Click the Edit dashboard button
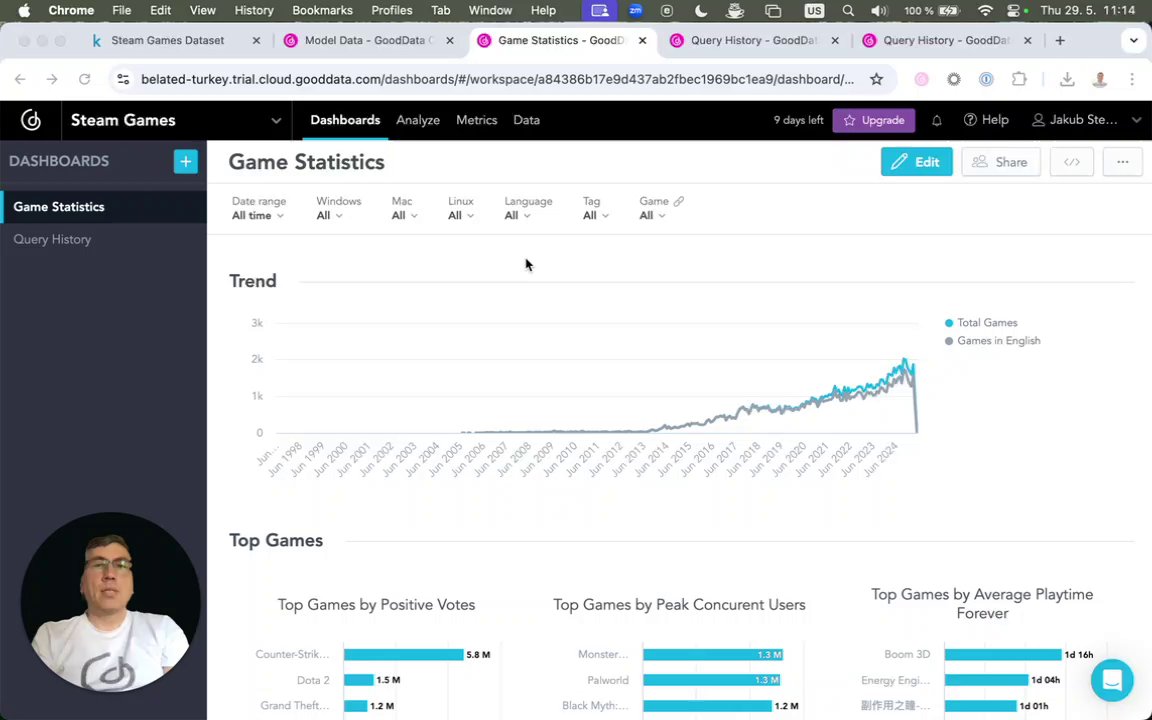Viewport: 1152px width, 720px height. (916, 162)
